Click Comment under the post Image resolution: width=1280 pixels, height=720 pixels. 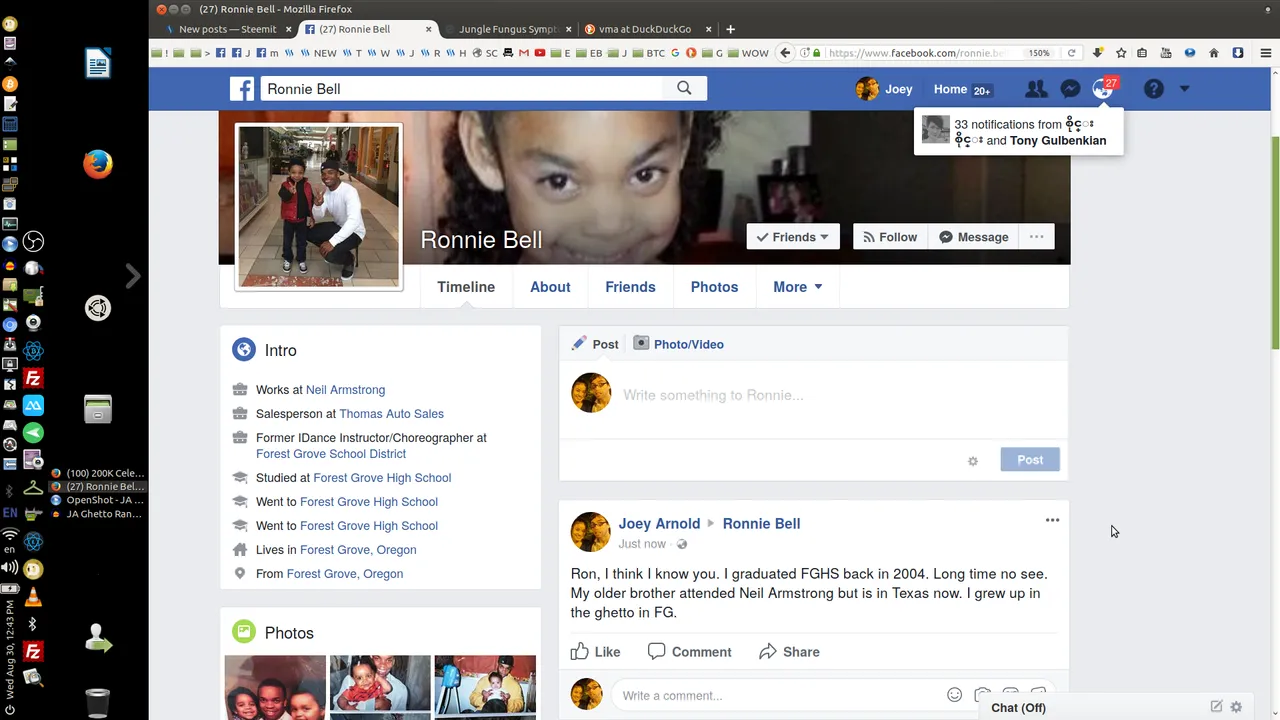point(690,652)
